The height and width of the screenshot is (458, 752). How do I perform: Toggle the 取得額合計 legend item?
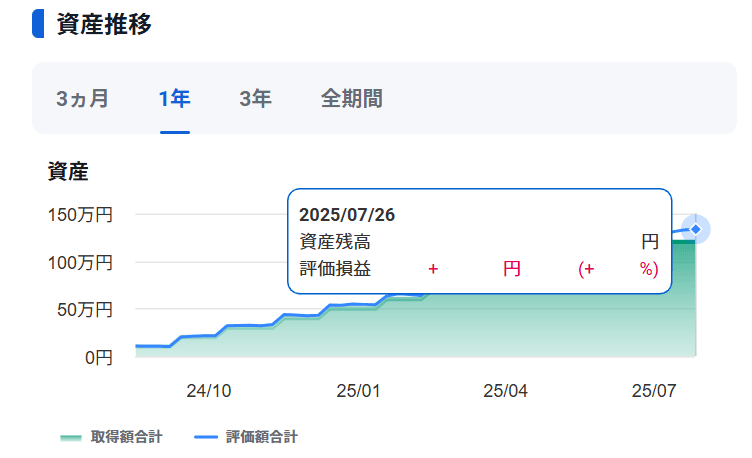click(111, 437)
